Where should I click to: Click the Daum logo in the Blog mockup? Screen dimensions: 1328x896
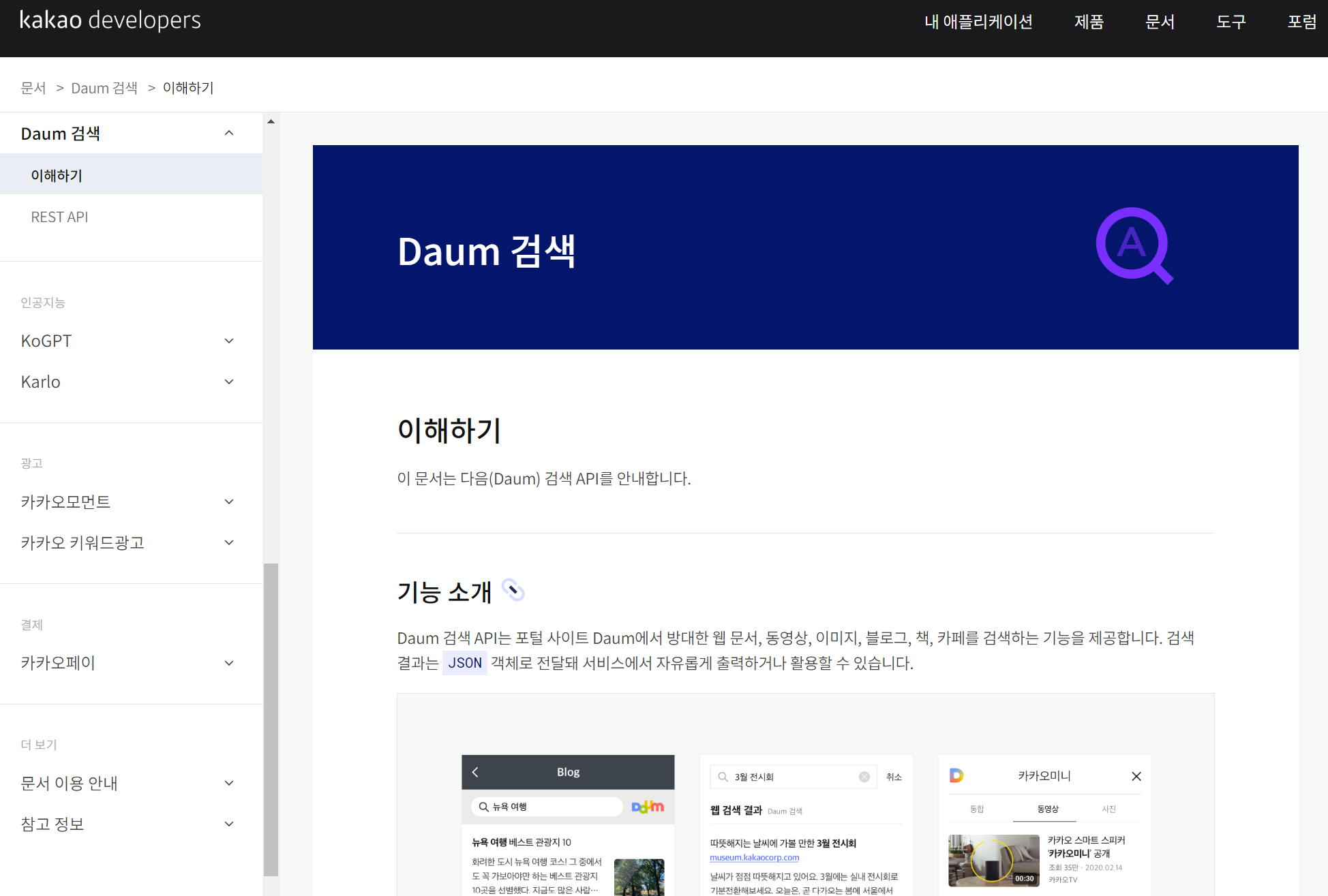[x=647, y=807]
